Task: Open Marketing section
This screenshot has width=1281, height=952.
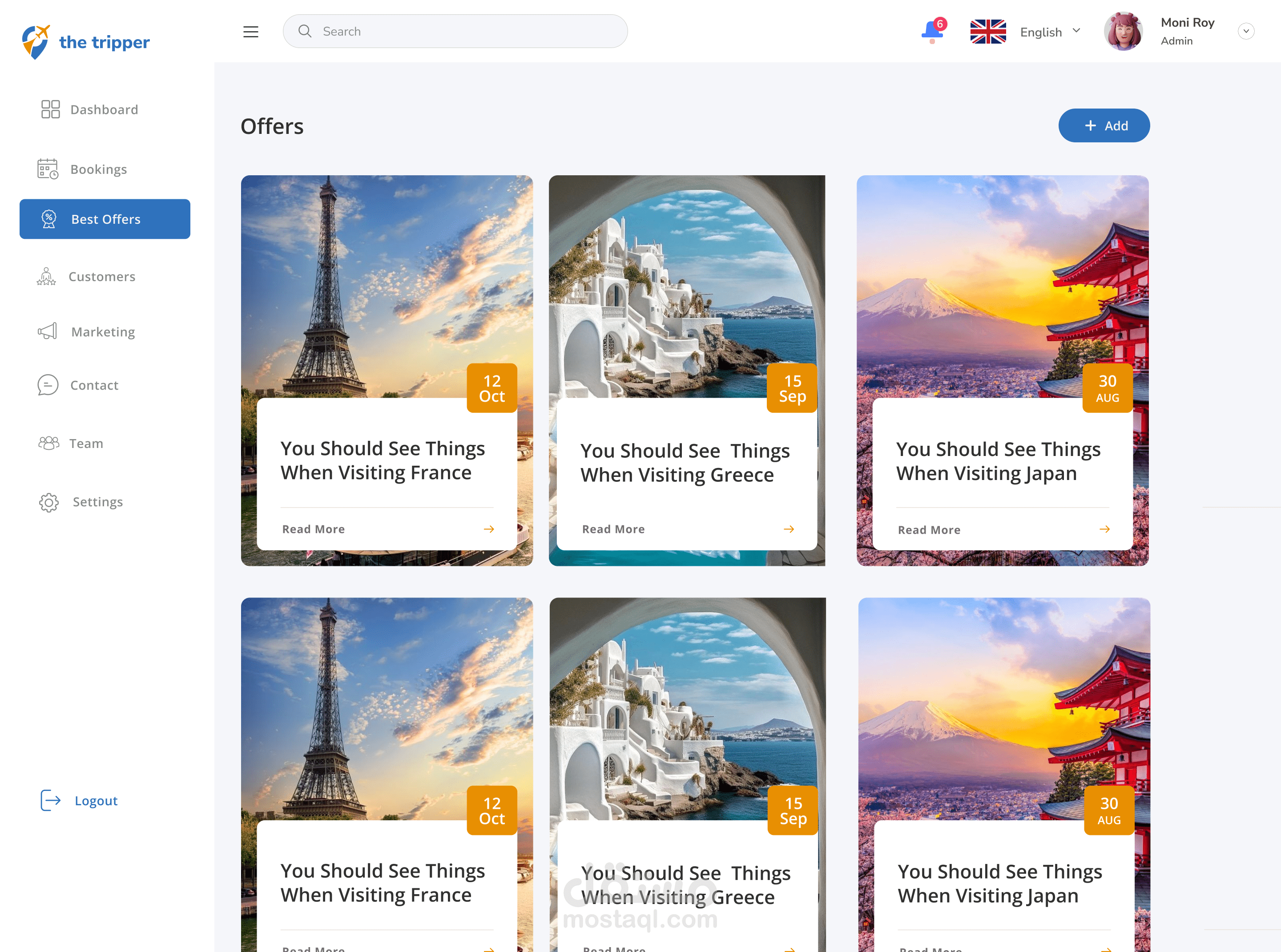Action: 103,332
